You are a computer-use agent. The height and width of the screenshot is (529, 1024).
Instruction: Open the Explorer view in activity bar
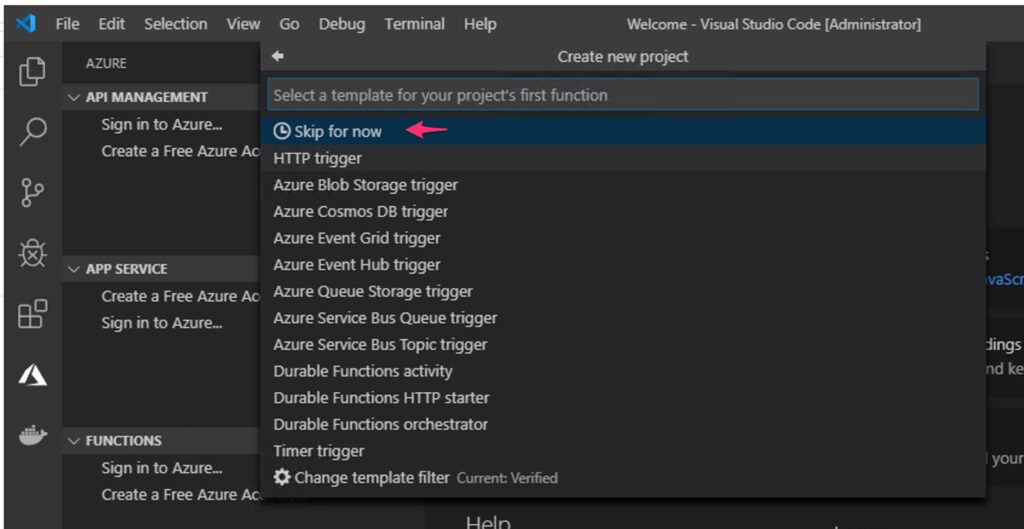click(32, 72)
